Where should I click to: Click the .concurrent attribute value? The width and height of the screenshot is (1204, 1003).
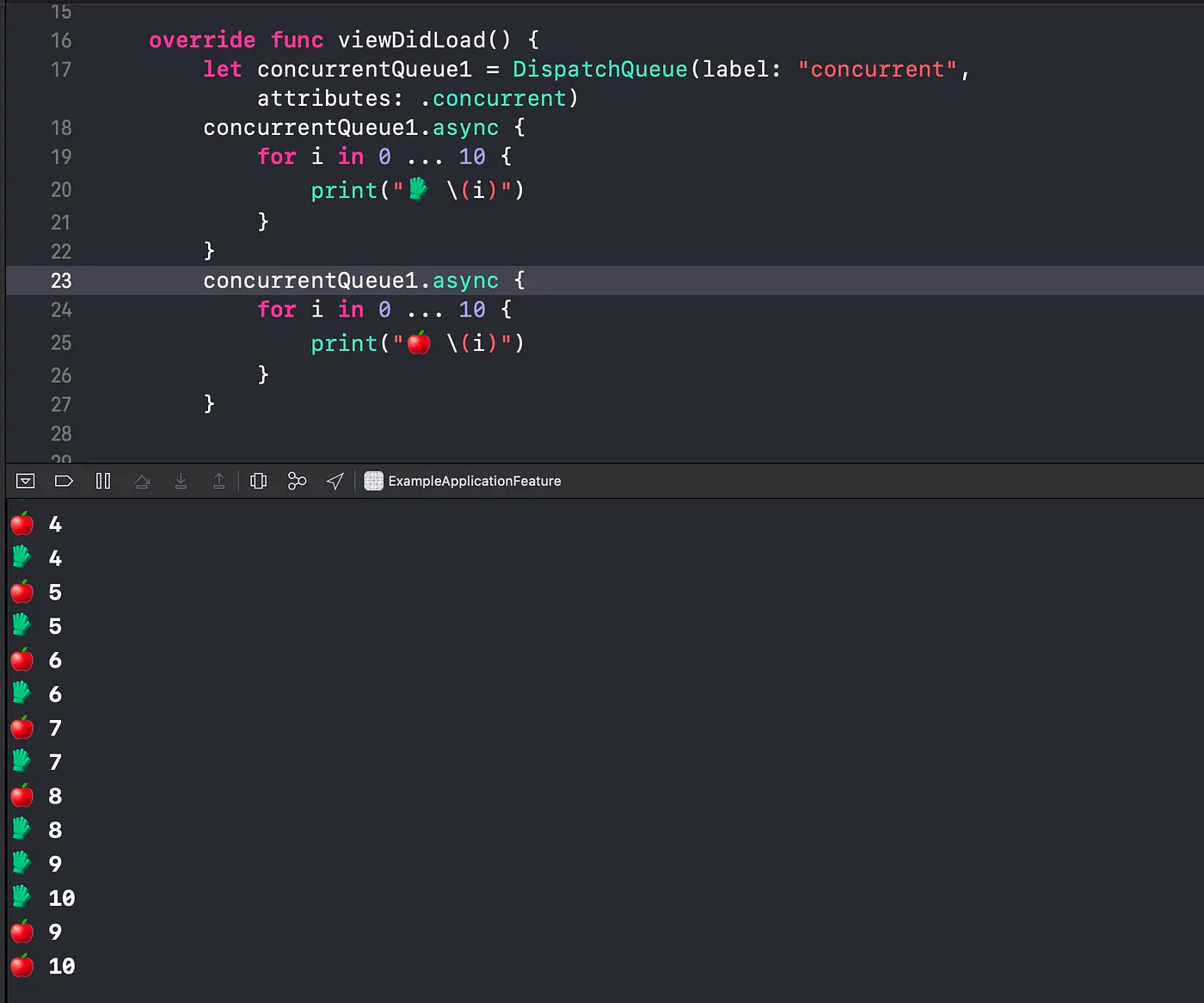pos(493,99)
